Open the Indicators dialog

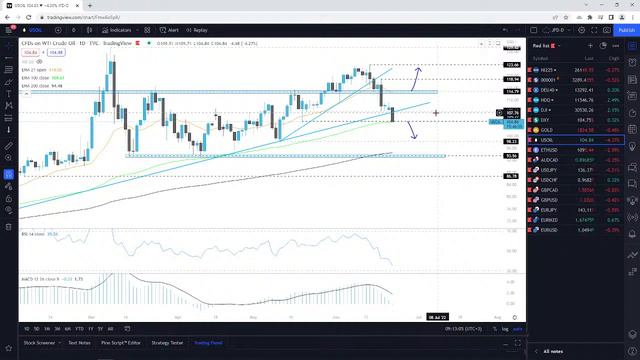point(117,30)
